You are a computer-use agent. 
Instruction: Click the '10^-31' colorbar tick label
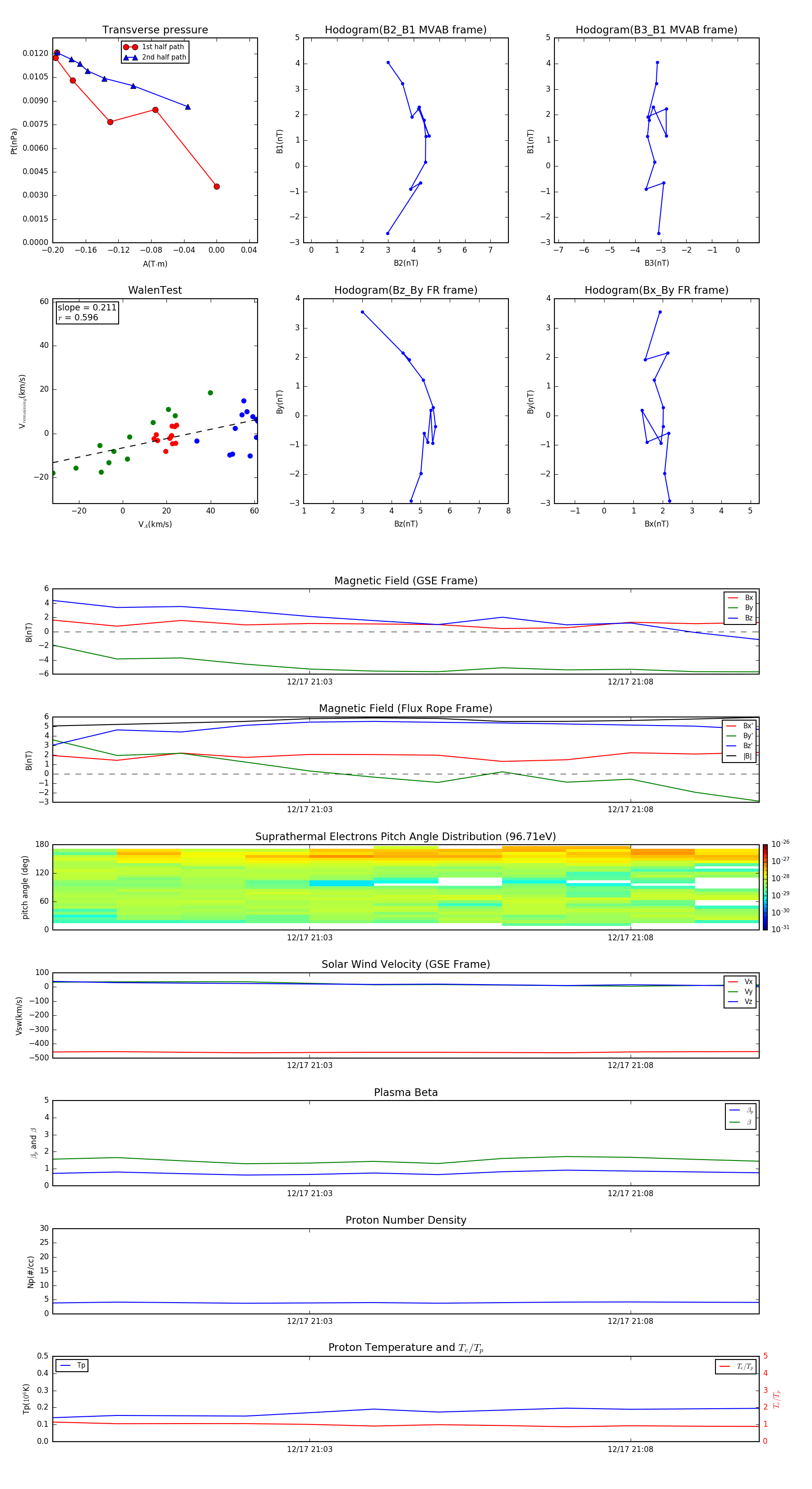click(x=780, y=929)
